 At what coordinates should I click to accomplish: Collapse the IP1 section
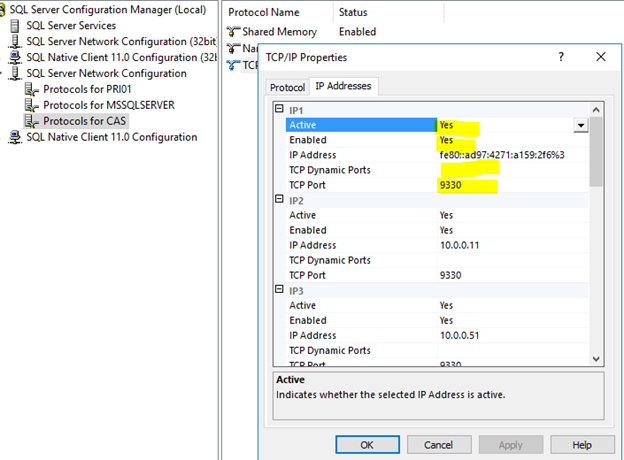click(279, 109)
